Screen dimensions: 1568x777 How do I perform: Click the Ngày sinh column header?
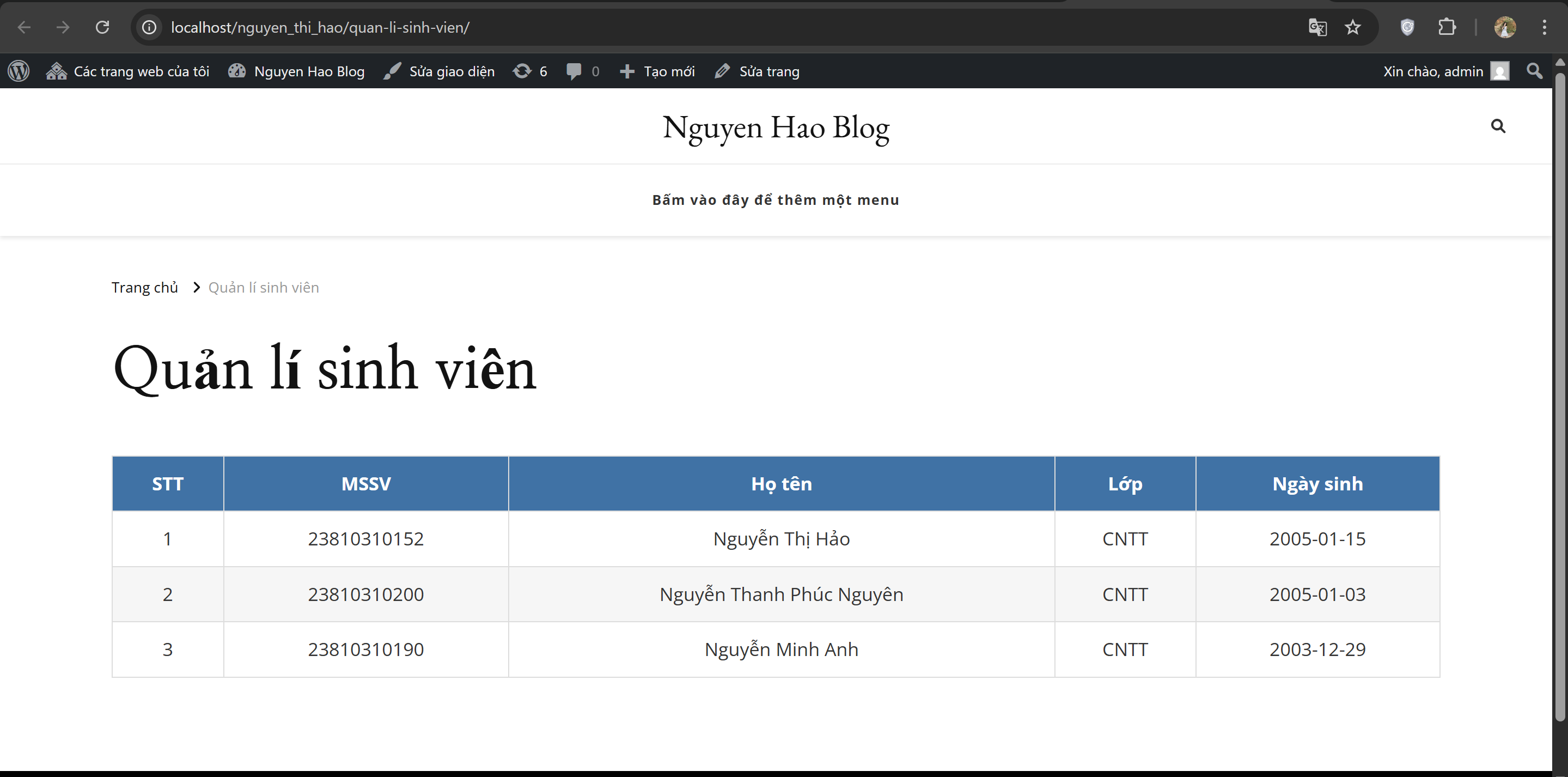1318,483
